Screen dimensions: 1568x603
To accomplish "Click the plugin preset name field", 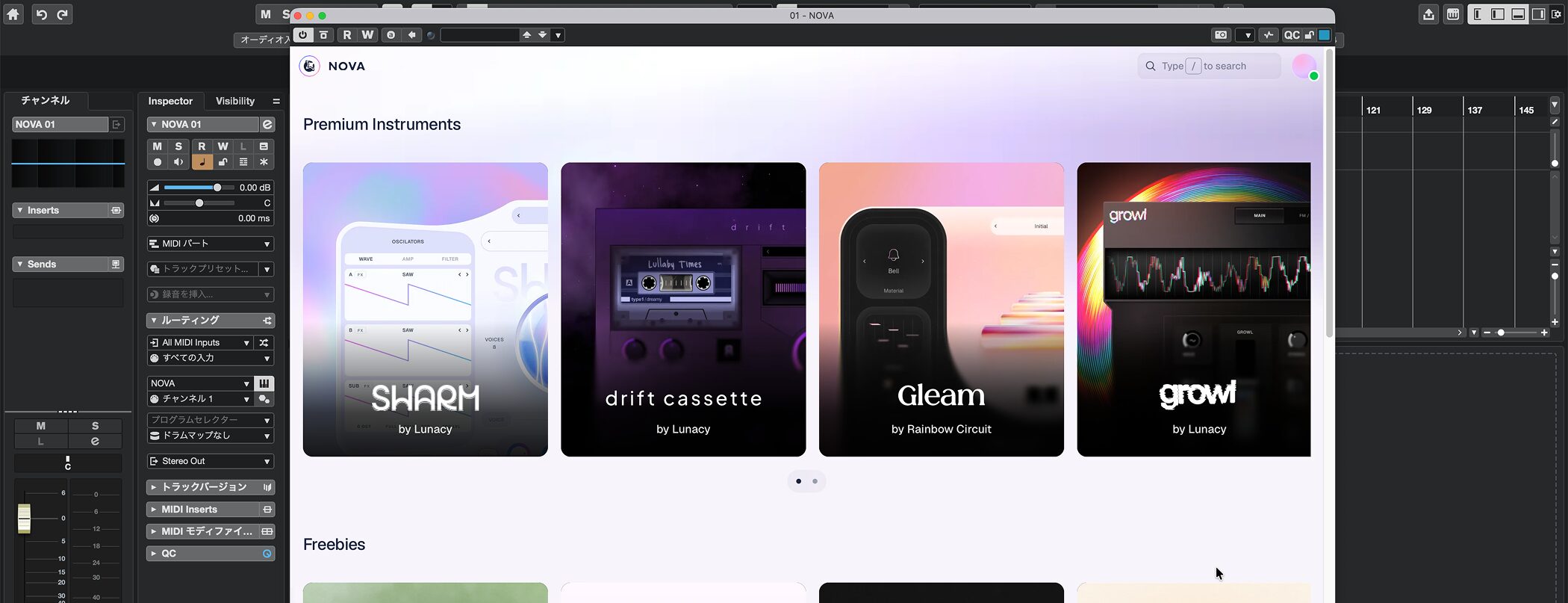I will point(479,35).
